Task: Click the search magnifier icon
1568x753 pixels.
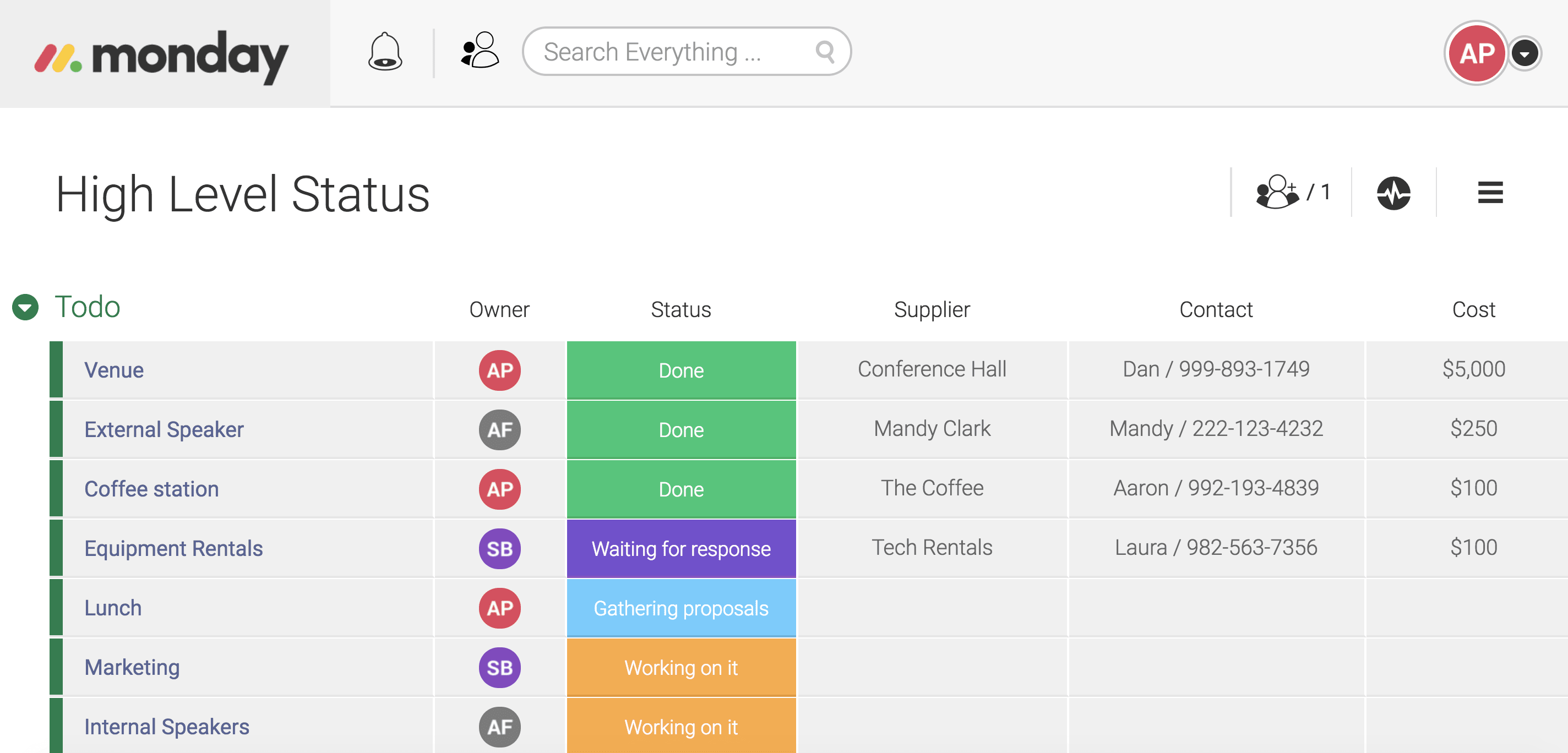Action: (825, 52)
